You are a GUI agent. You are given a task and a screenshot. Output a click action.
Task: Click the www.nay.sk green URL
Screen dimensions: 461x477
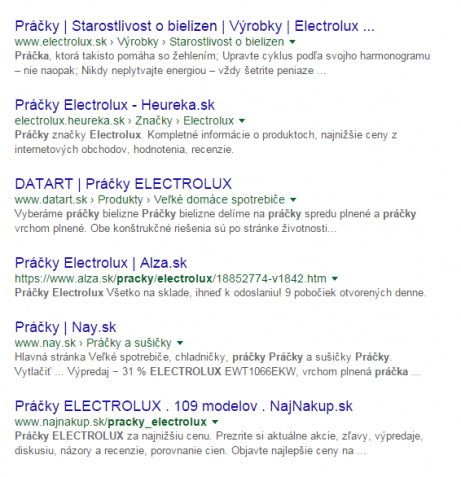(x=45, y=343)
